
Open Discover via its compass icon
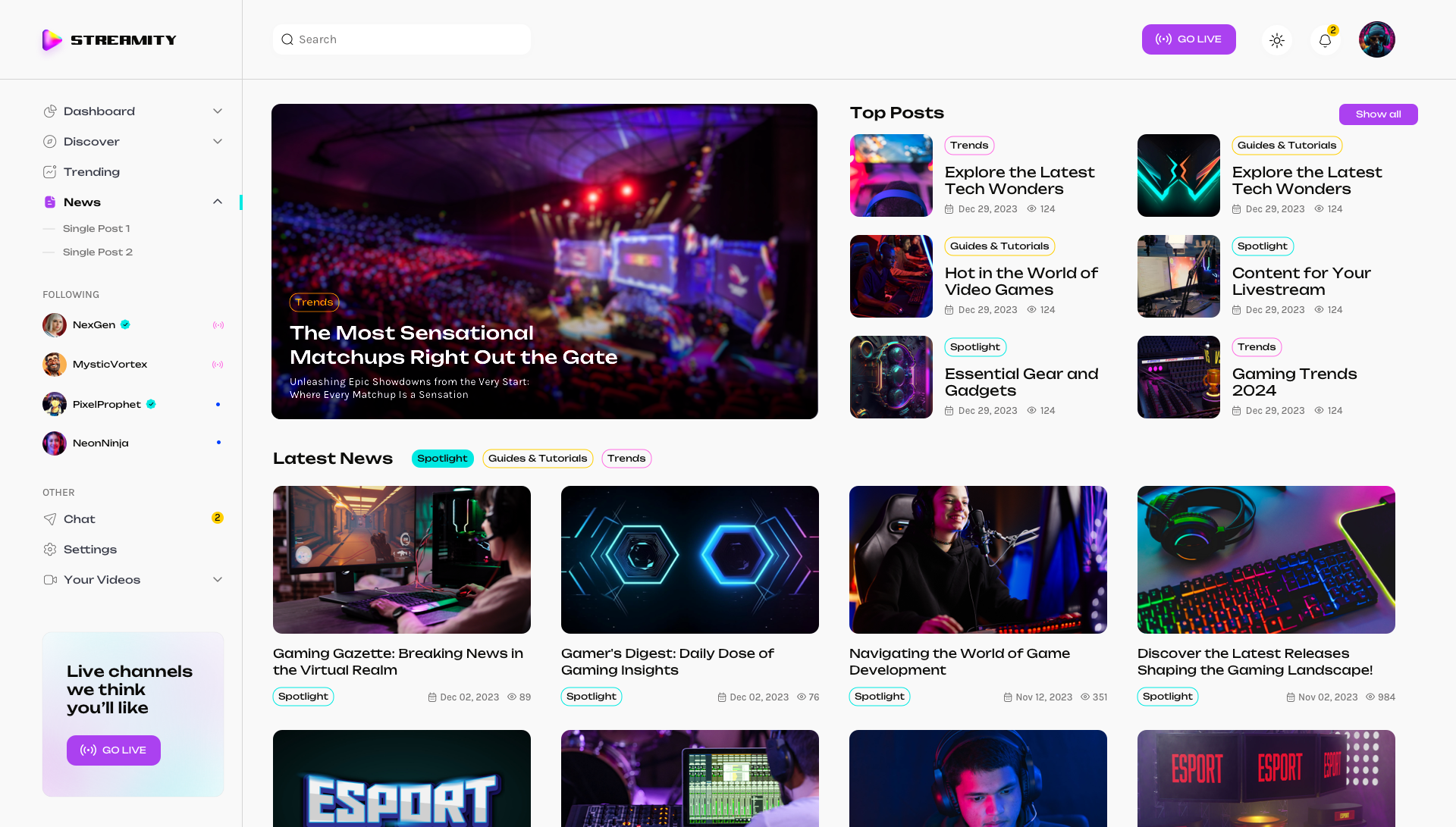coord(50,141)
